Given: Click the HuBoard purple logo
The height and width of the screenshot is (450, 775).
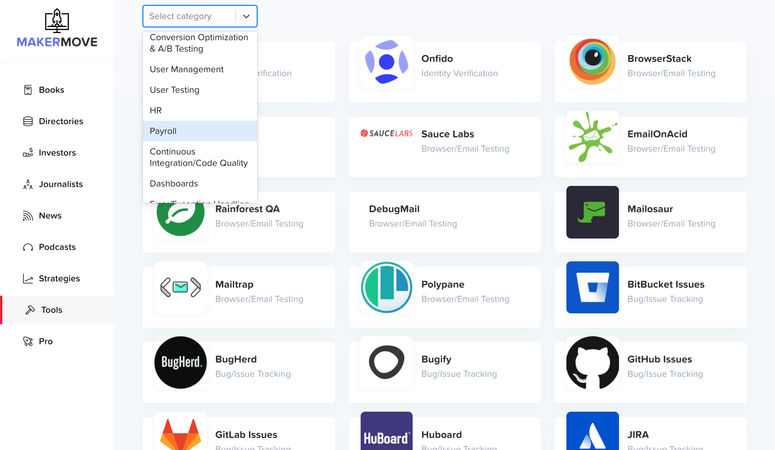Looking at the screenshot, I should [387, 431].
